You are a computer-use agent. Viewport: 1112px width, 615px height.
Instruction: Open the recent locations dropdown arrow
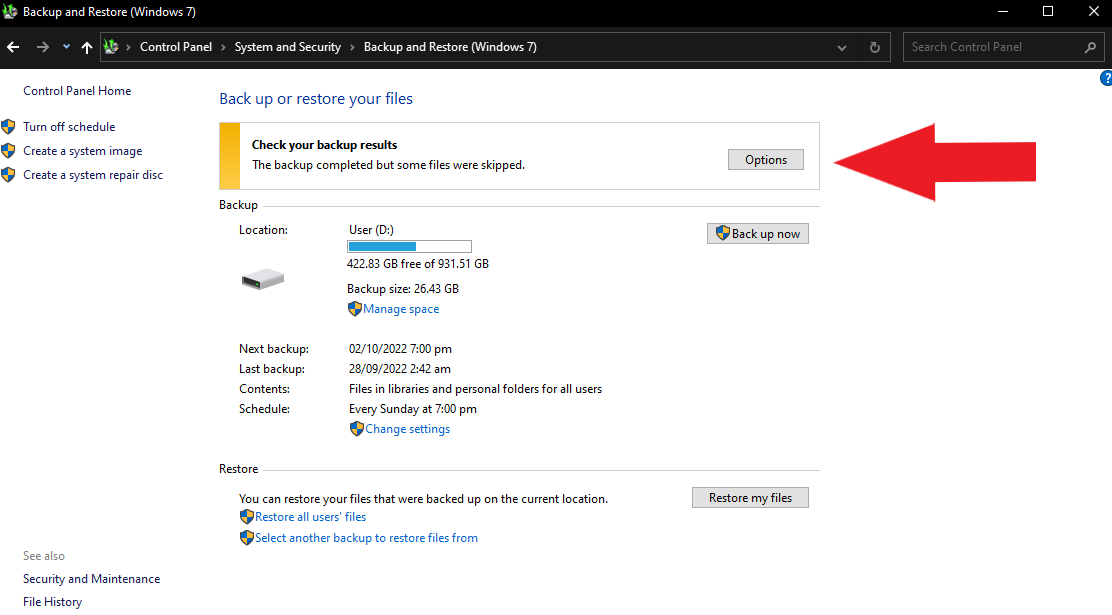click(66, 47)
